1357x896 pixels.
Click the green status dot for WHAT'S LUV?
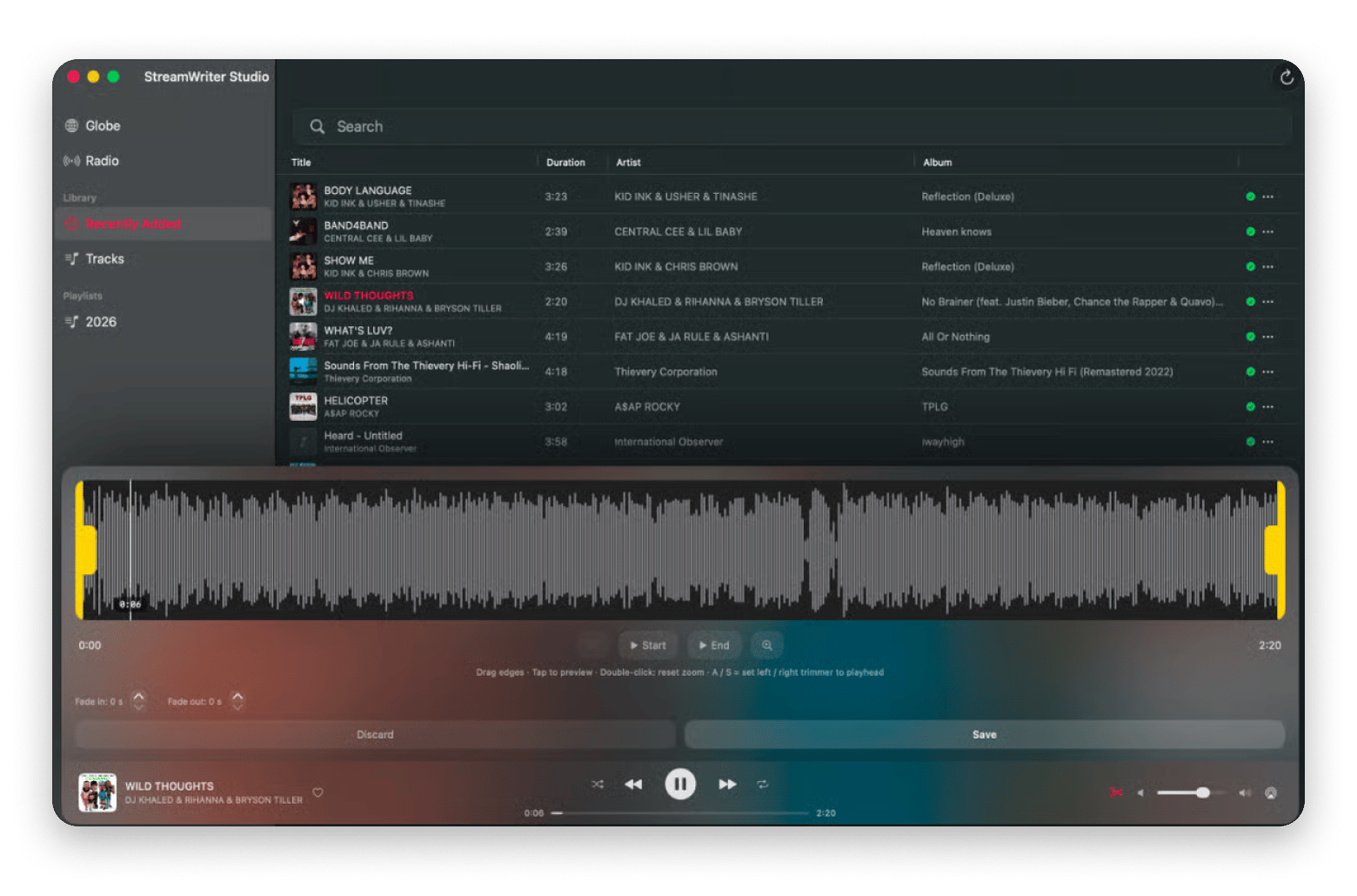[1250, 337]
